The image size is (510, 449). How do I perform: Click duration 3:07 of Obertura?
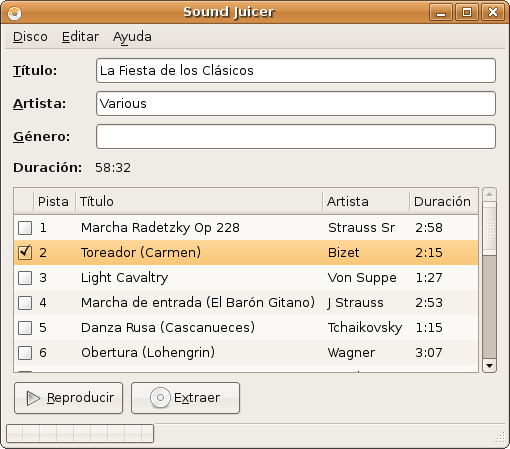point(429,353)
